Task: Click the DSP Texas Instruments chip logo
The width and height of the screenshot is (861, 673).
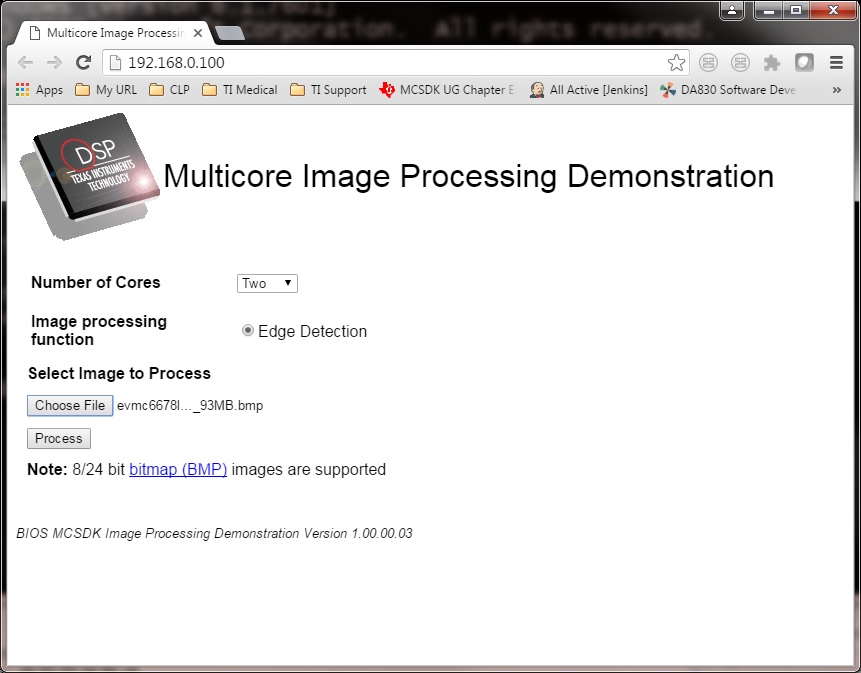Action: click(92, 175)
